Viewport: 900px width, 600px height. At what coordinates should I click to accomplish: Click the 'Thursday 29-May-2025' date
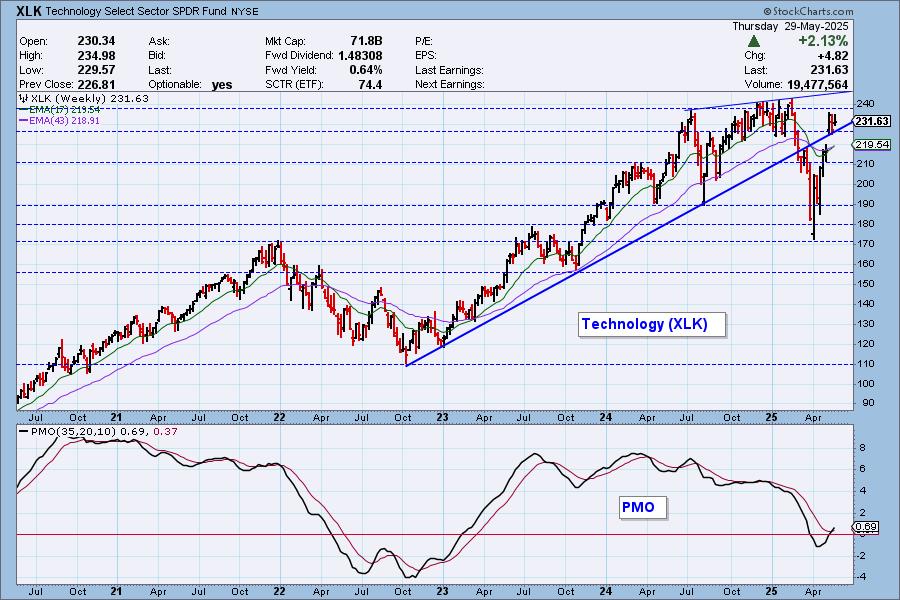tap(790, 26)
